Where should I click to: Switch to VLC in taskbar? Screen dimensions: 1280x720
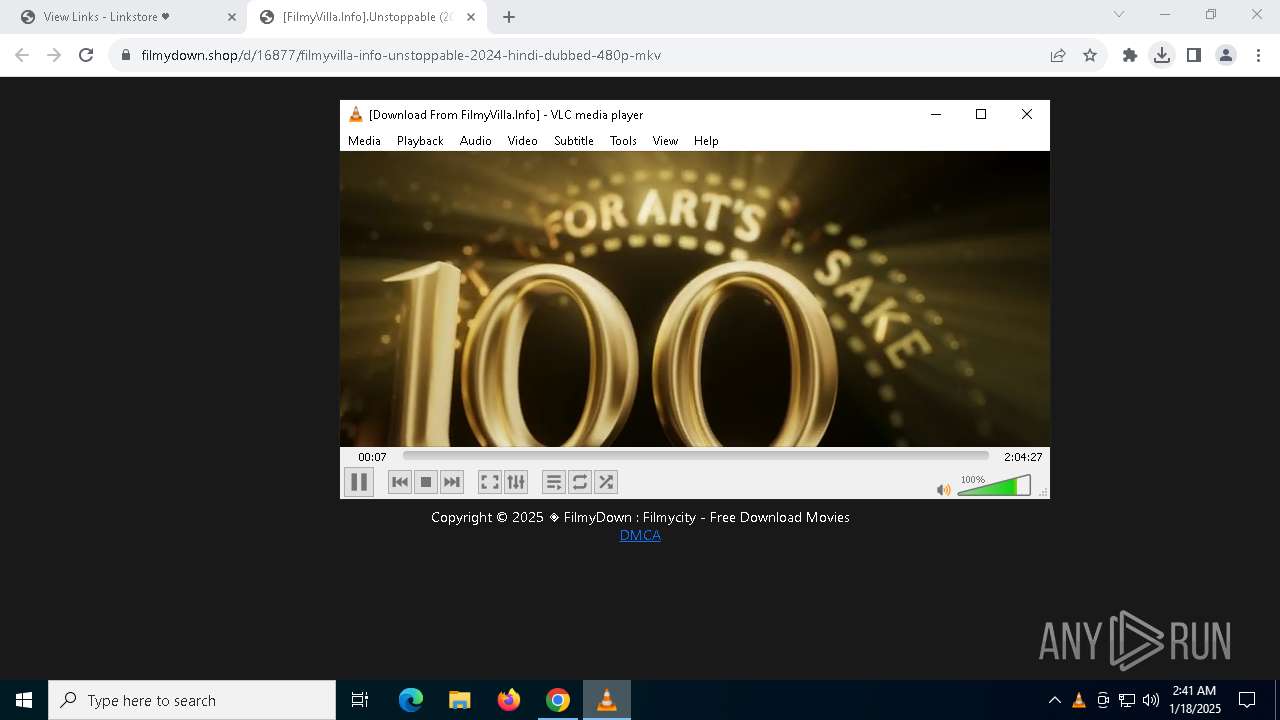pyautogui.click(x=607, y=700)
